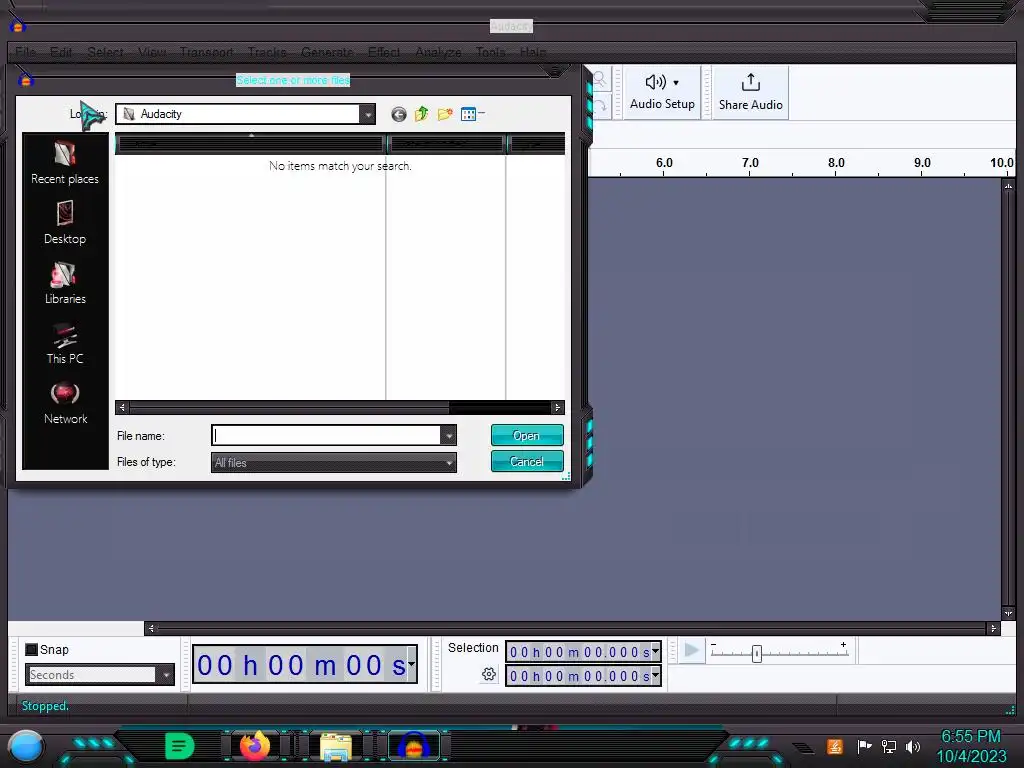This screenshot has height=768, width=1024.
Task: Select the Desktop shortcut in the dialog sidebar
Action: coord(65,223)
